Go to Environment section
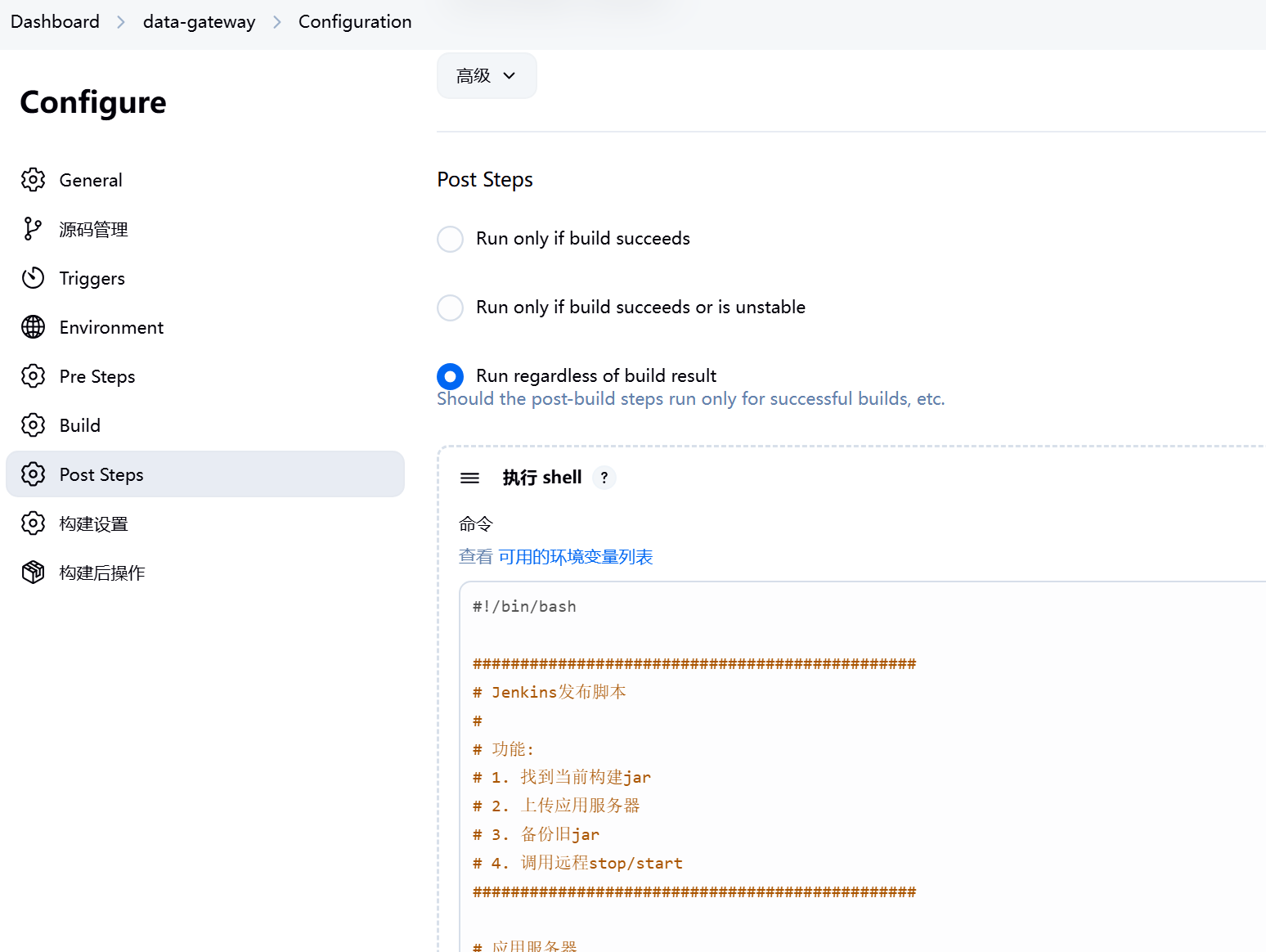Viewport: 1266px width, 952px height. [205, 327]
